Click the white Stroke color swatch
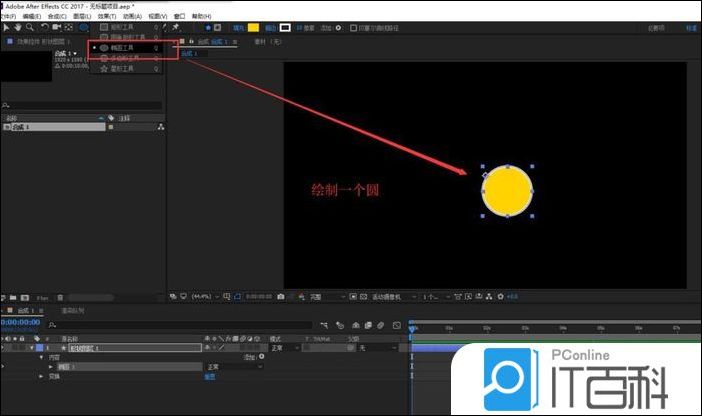Screen dimensions: 702x416 tap(284, 28)
